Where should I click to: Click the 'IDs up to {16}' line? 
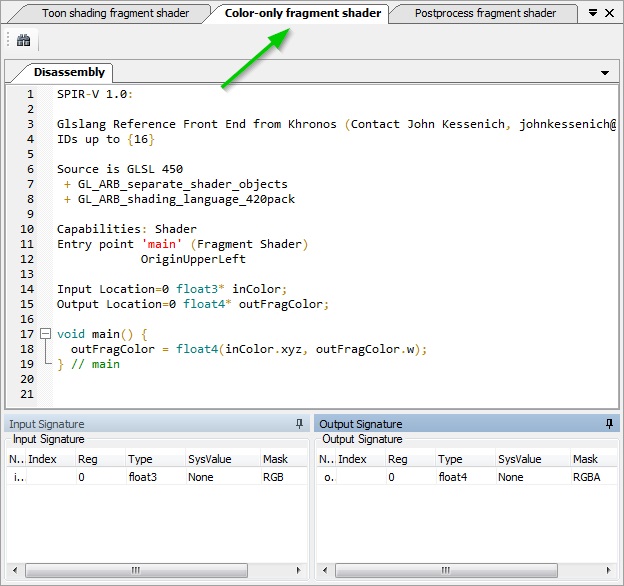pyautogui.click(x=105, y=139)
